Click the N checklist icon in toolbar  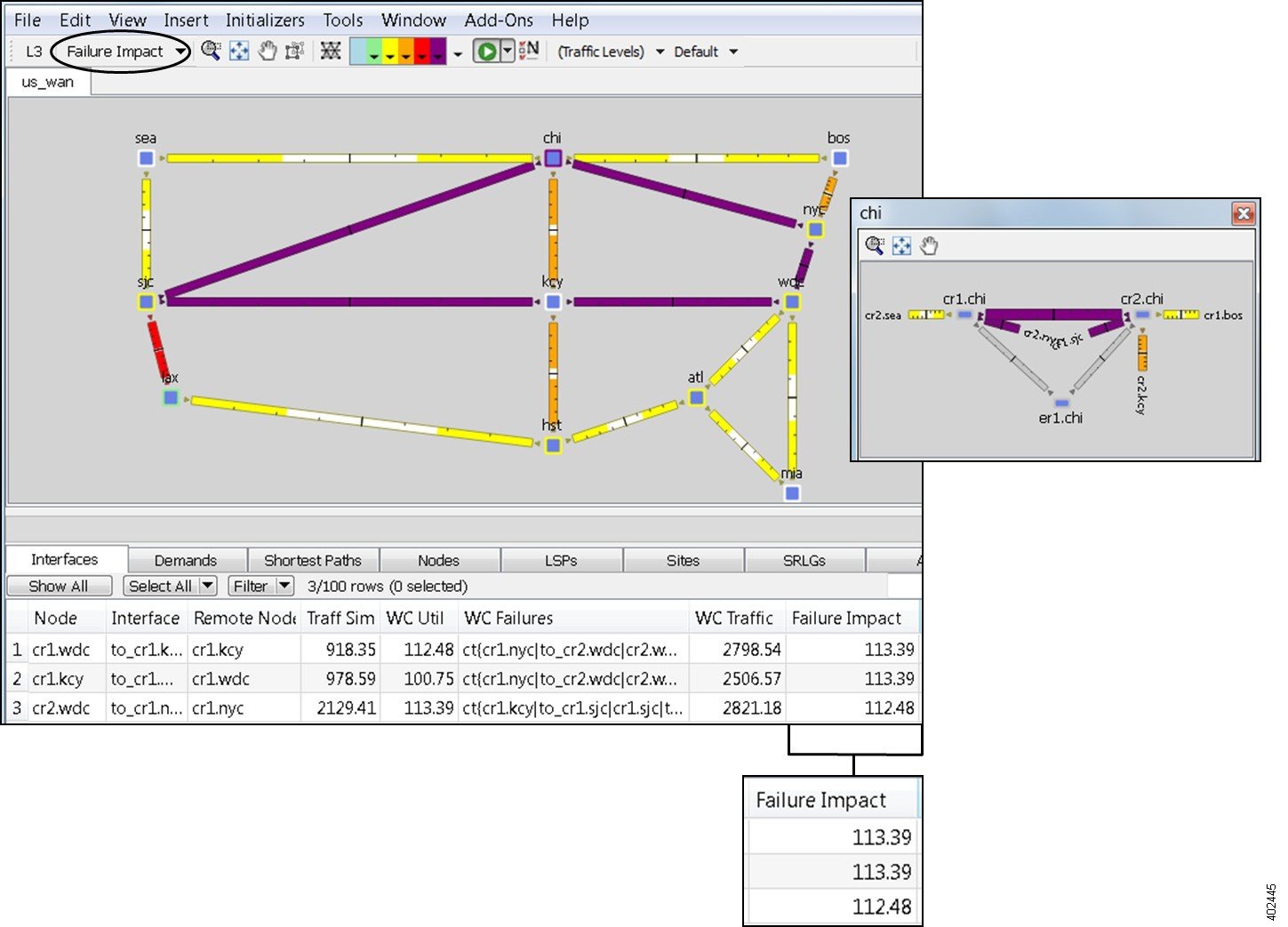point(529,51)
